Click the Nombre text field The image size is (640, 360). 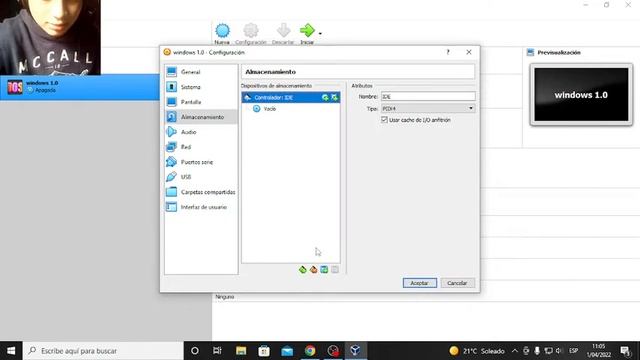coord(428,97)
